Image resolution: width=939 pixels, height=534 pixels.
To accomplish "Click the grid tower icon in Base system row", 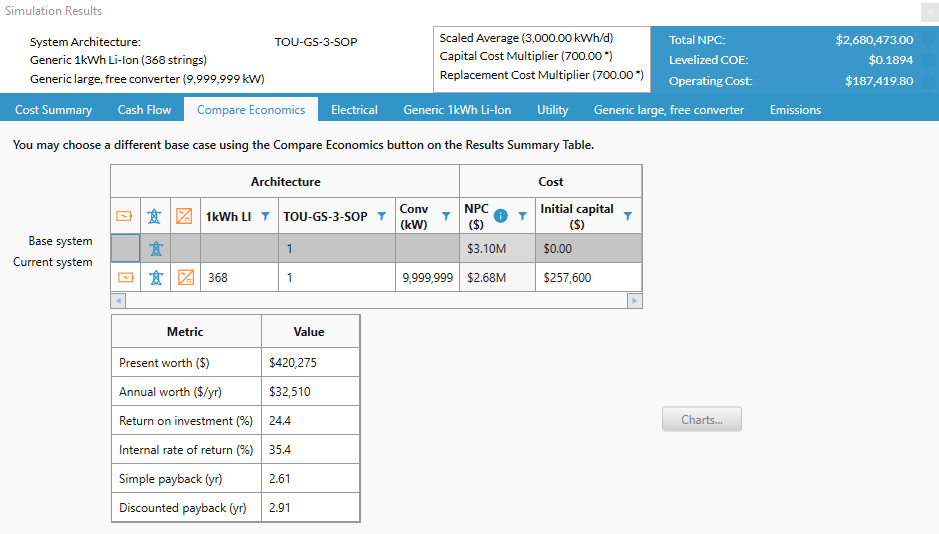I will click(x=156, y=248).
